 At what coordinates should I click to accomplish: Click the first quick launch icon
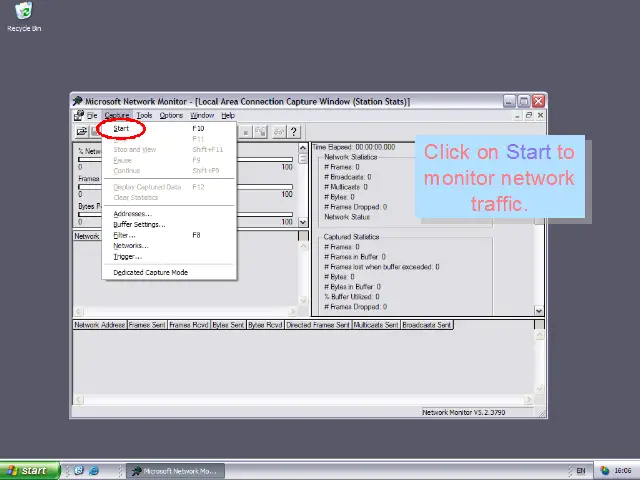(x=79, y=471)
